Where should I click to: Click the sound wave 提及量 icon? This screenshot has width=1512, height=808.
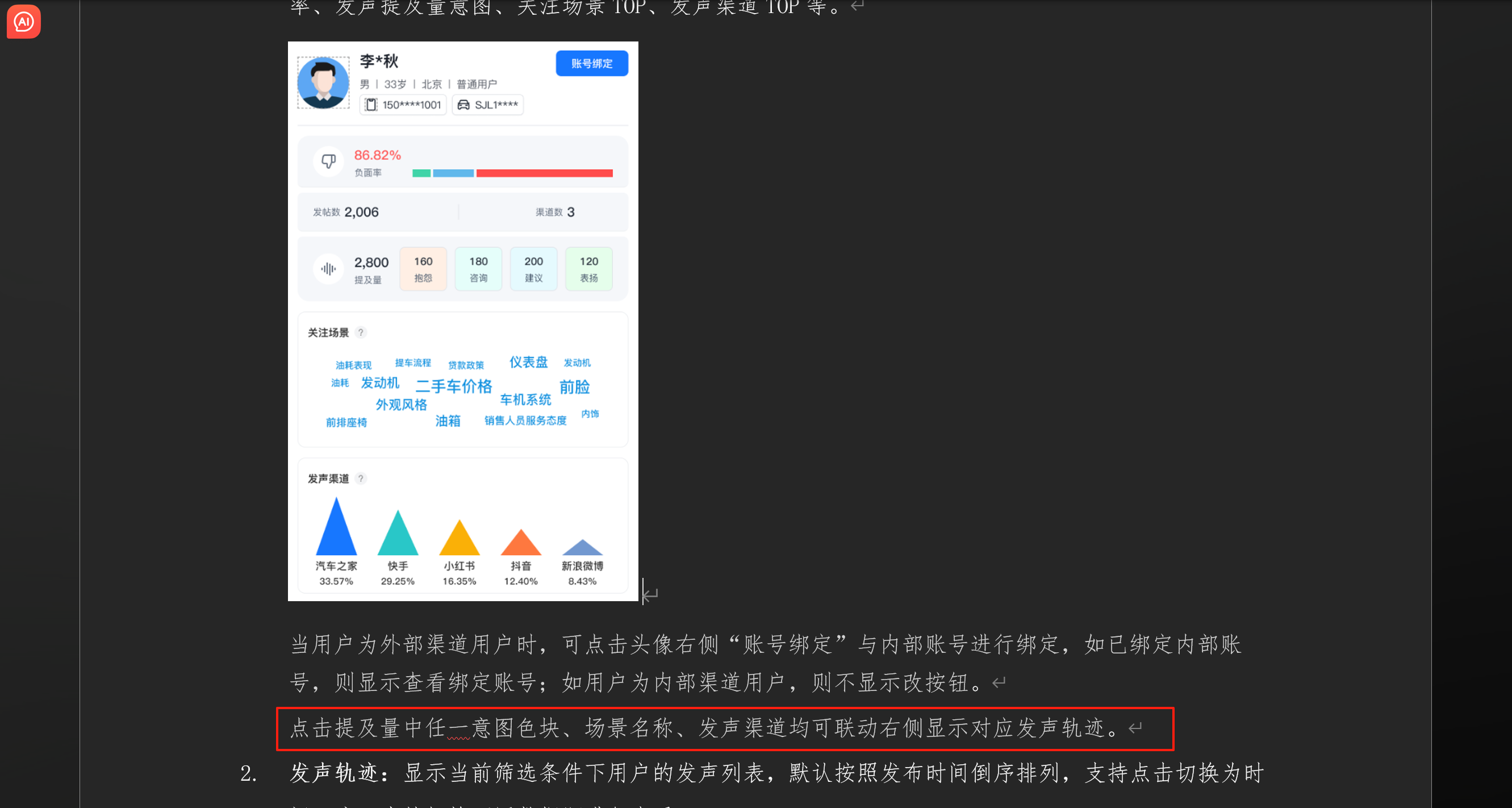[328, 269]
